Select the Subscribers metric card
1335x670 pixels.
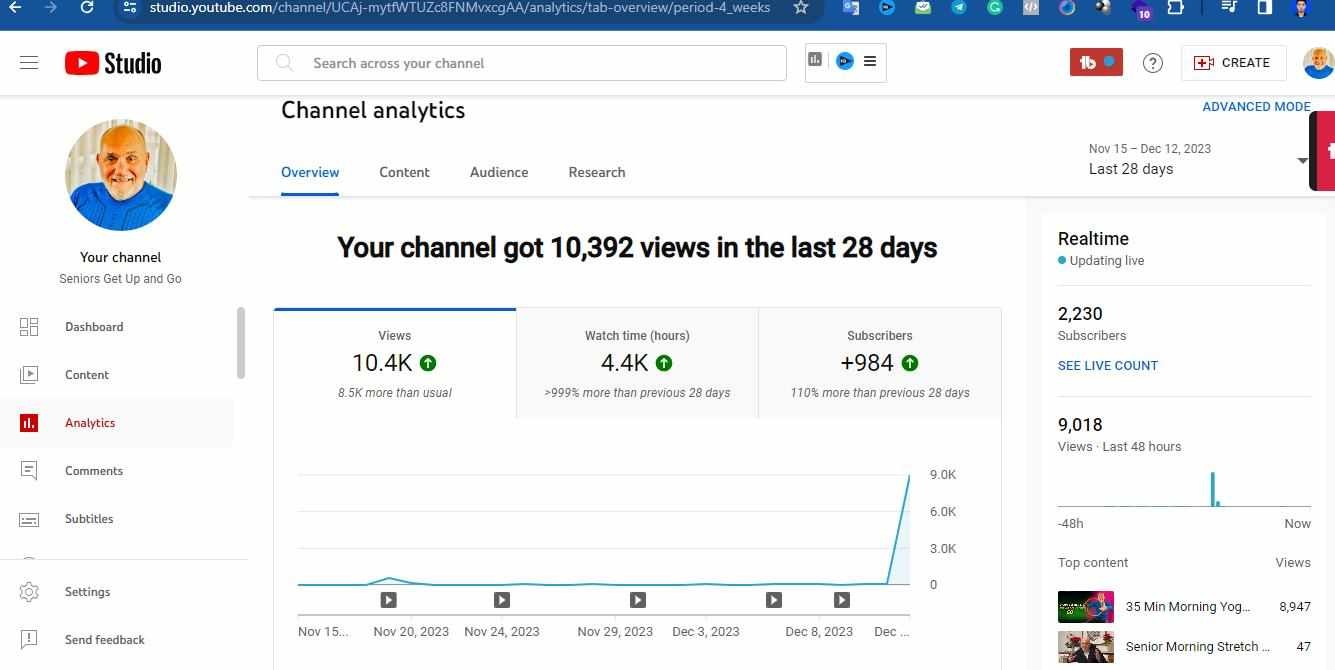tap(879, 363)
